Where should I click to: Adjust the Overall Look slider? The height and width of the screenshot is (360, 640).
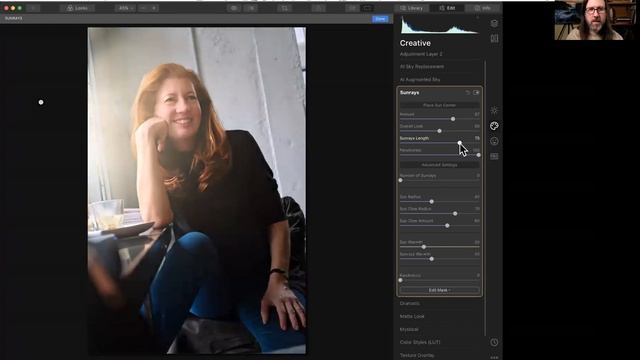click(x=440, y=131)
